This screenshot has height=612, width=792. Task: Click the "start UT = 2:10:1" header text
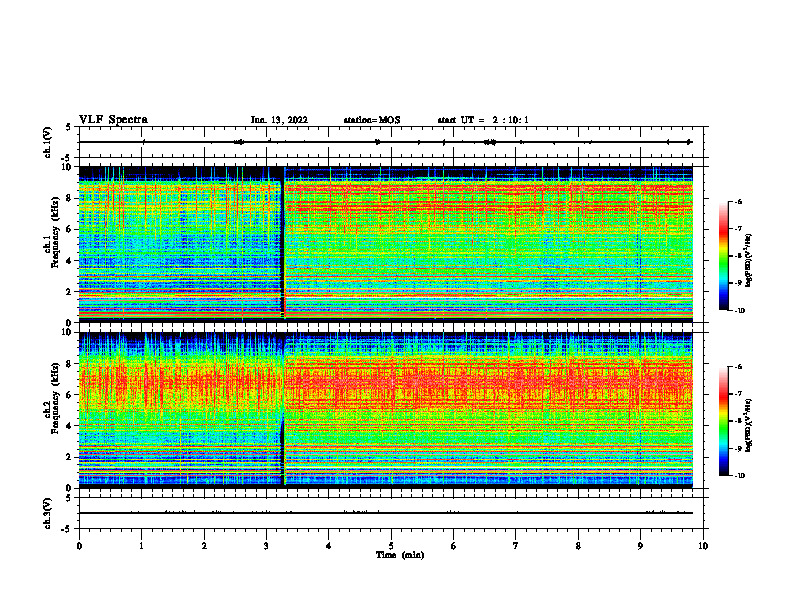click(483, 120)
